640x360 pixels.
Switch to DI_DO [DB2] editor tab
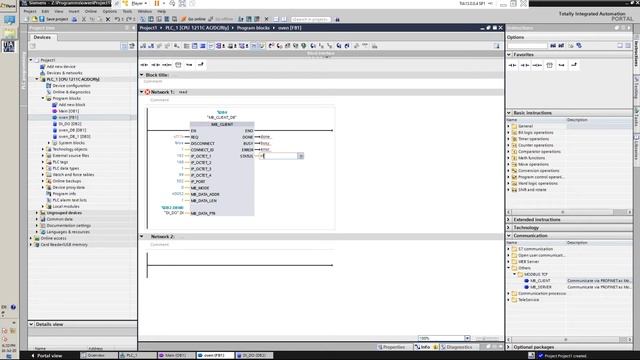(x=253, y=356)
